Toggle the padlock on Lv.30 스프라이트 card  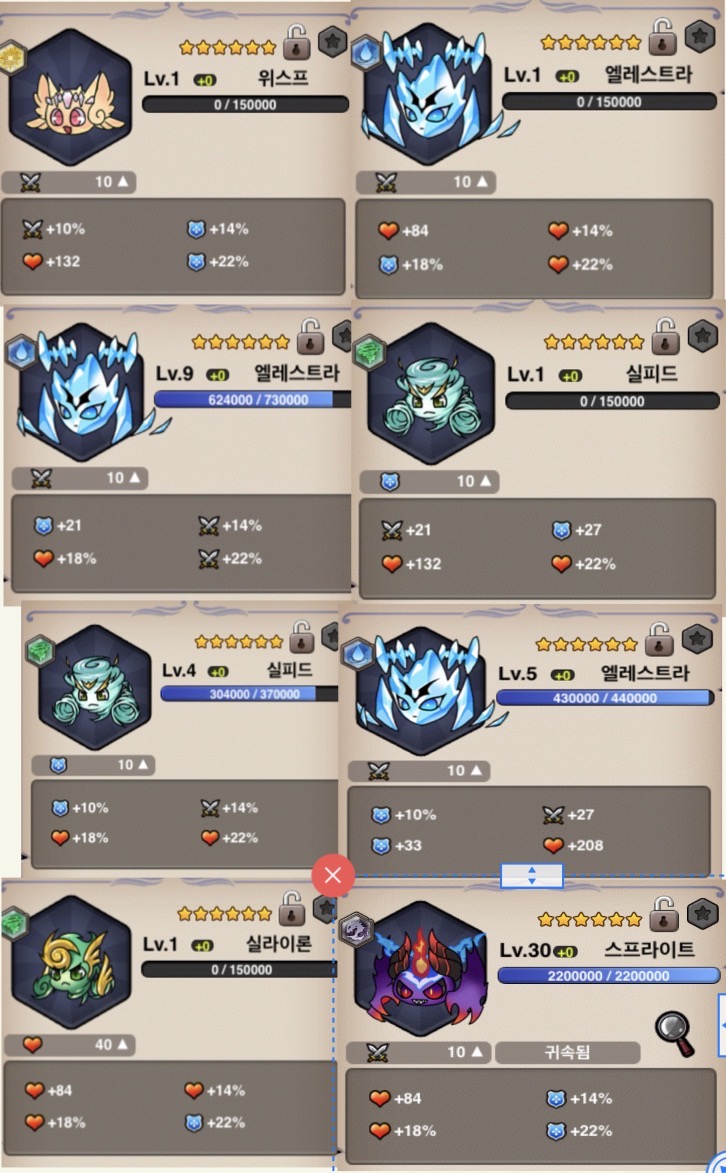tap(662, 914)
